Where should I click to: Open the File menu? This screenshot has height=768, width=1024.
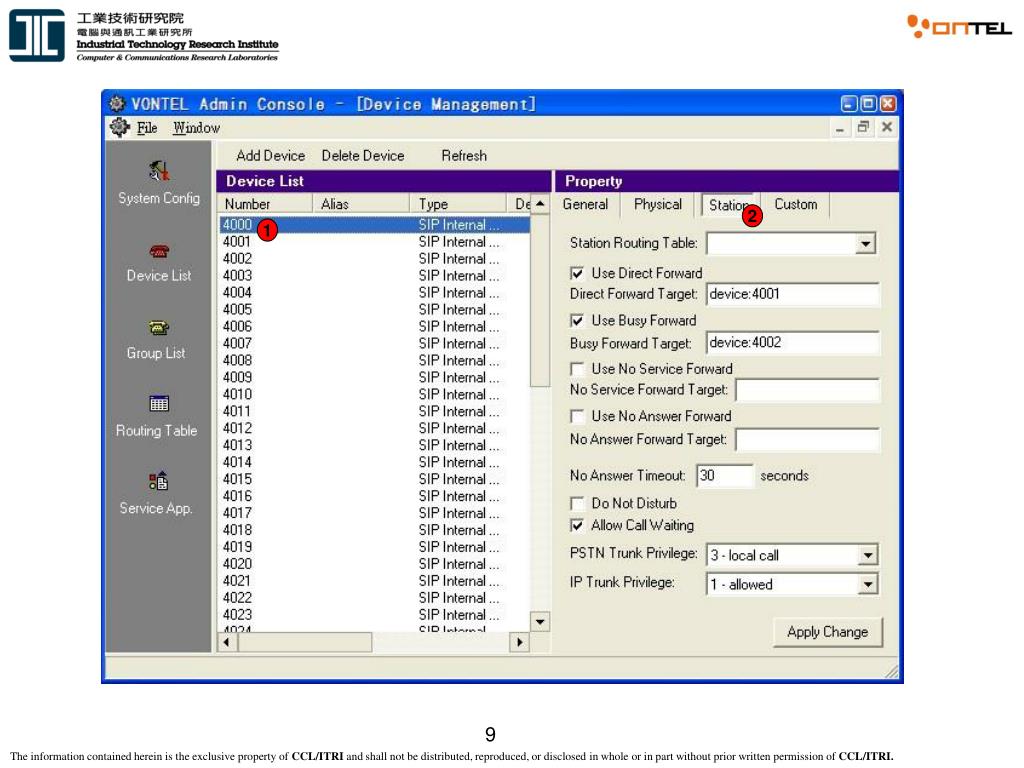click(147, 128)
